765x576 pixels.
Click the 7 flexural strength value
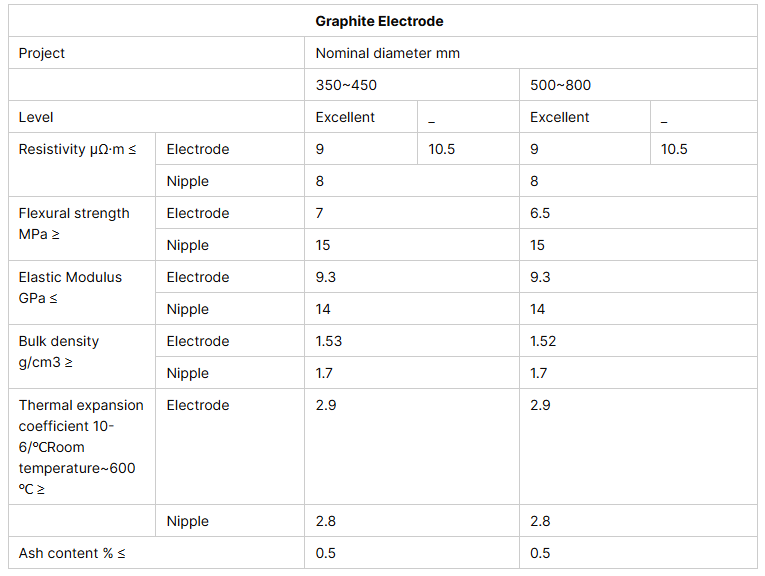point(320,213)
